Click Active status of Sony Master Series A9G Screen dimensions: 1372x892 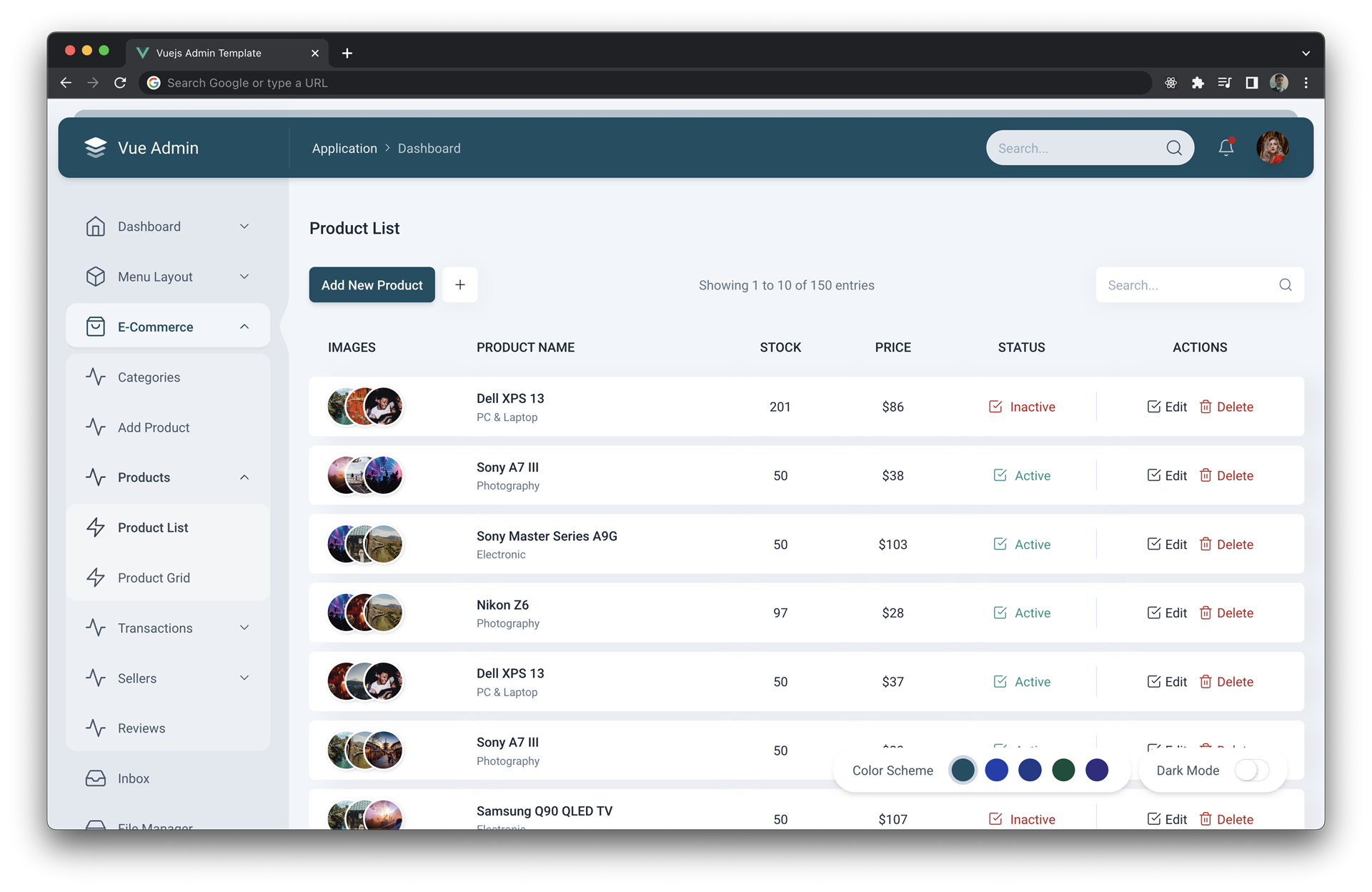click(1022, 544)
